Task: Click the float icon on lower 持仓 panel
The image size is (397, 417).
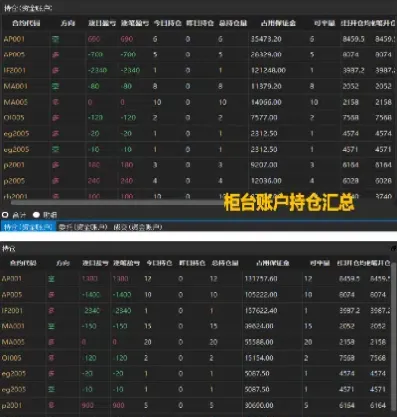Action: coord(393,249)
